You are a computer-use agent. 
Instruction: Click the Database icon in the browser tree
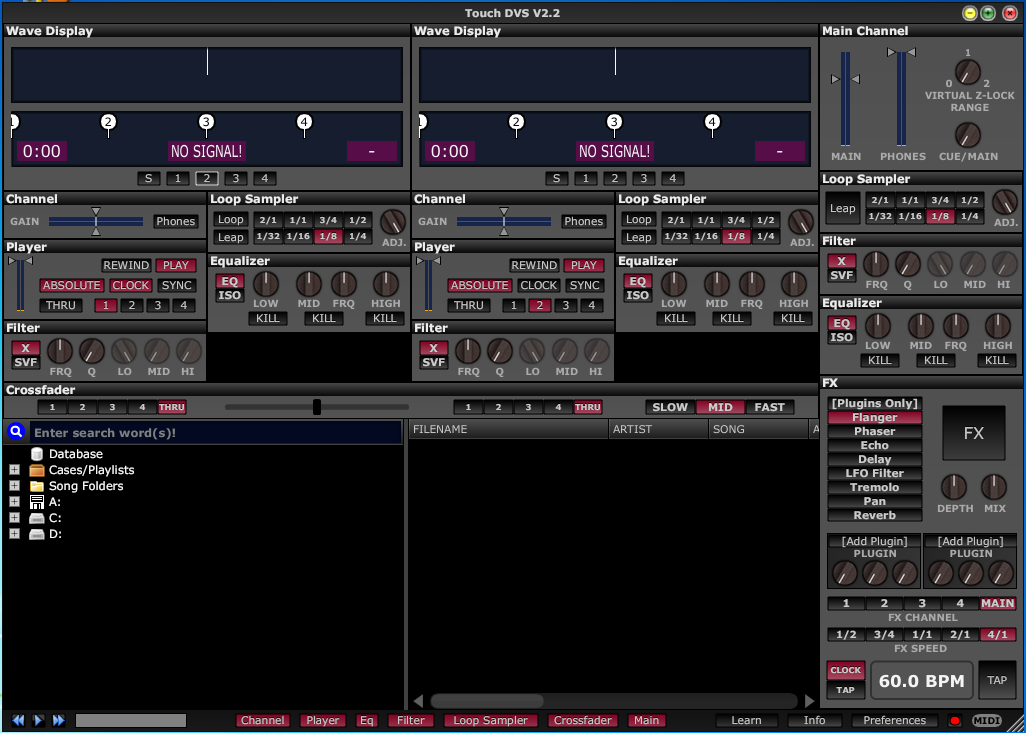click(x=37, y=454)
